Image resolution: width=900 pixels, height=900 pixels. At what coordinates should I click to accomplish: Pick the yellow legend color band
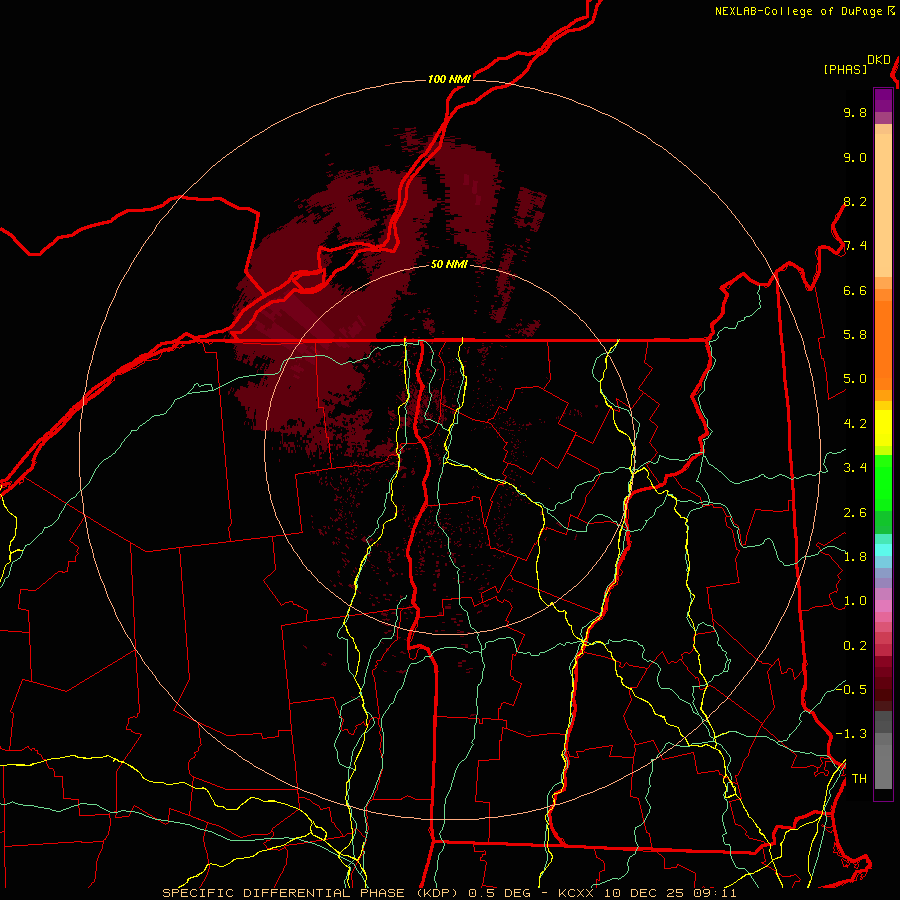click(x=883, y=428)
